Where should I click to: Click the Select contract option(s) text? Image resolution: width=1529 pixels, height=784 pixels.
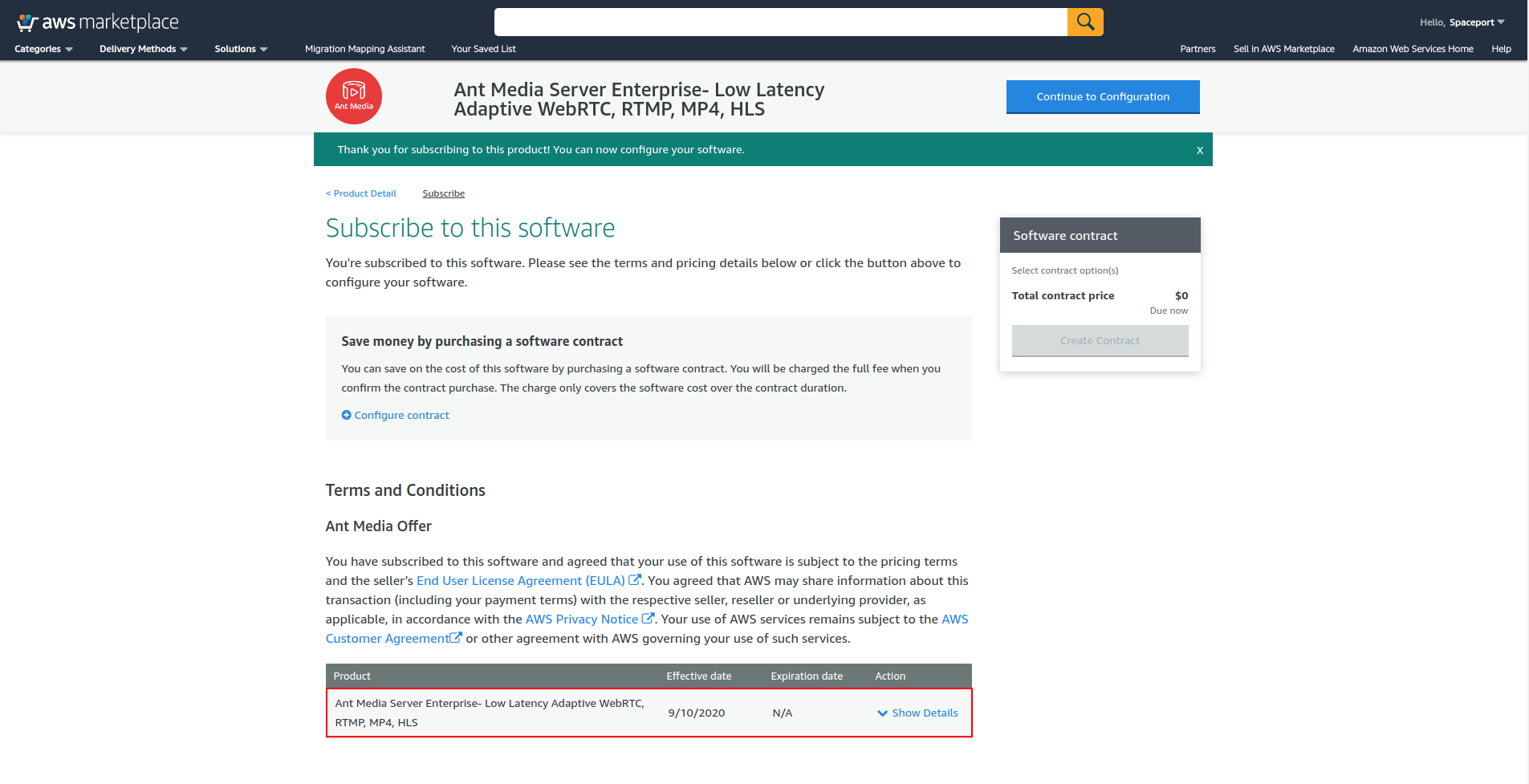[x=1065, y=271]
